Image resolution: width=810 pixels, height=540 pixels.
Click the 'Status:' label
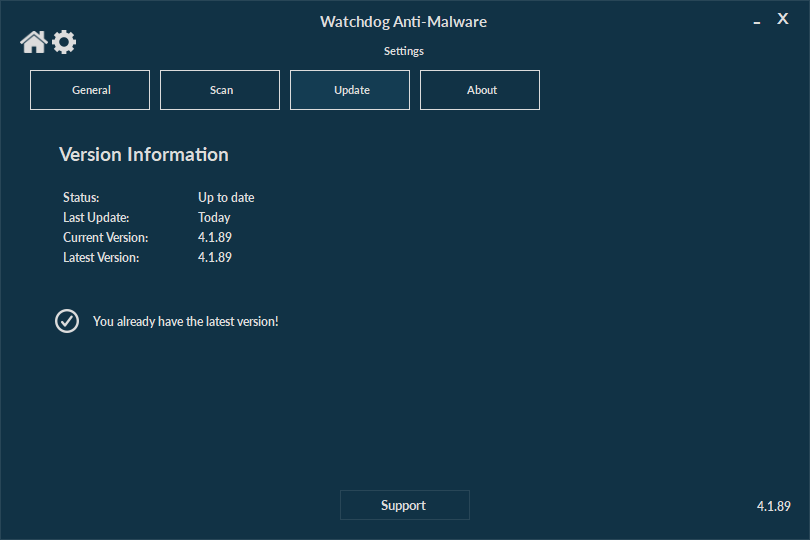[81, 197]
